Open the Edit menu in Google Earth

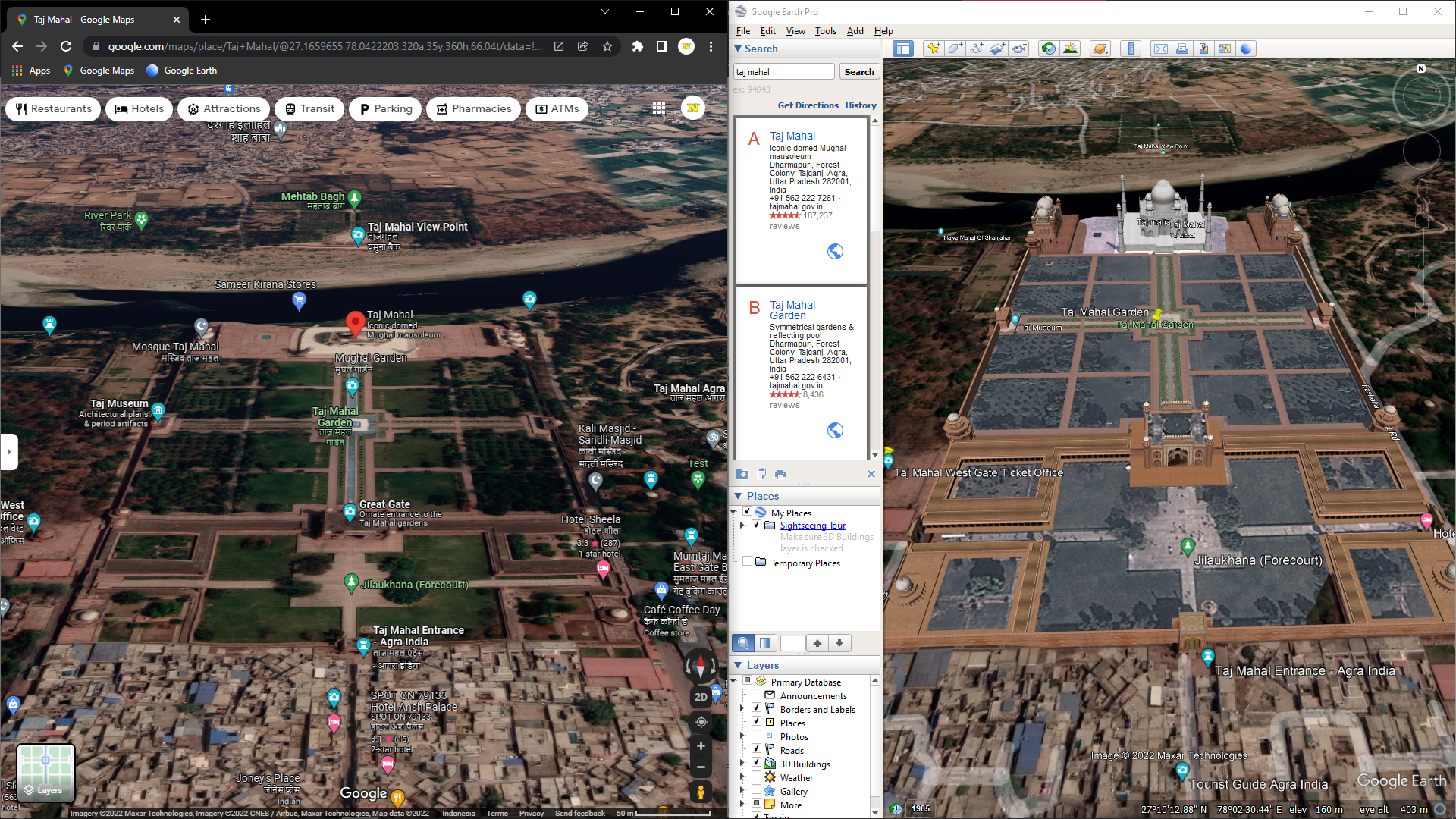point(768,31)
